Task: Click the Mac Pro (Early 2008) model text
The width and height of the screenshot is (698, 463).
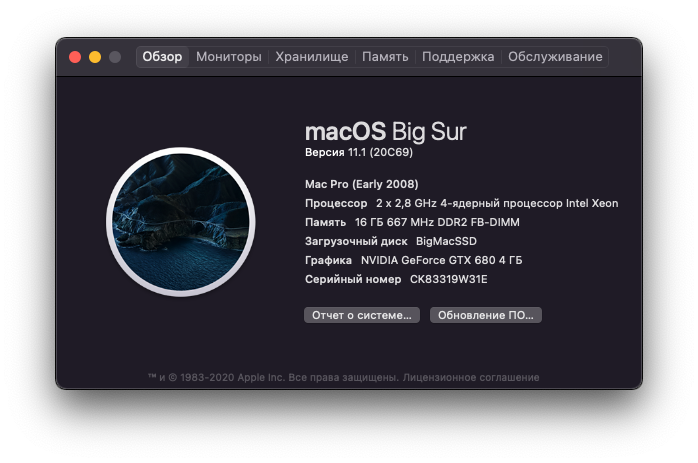Action: click(361, 184)
